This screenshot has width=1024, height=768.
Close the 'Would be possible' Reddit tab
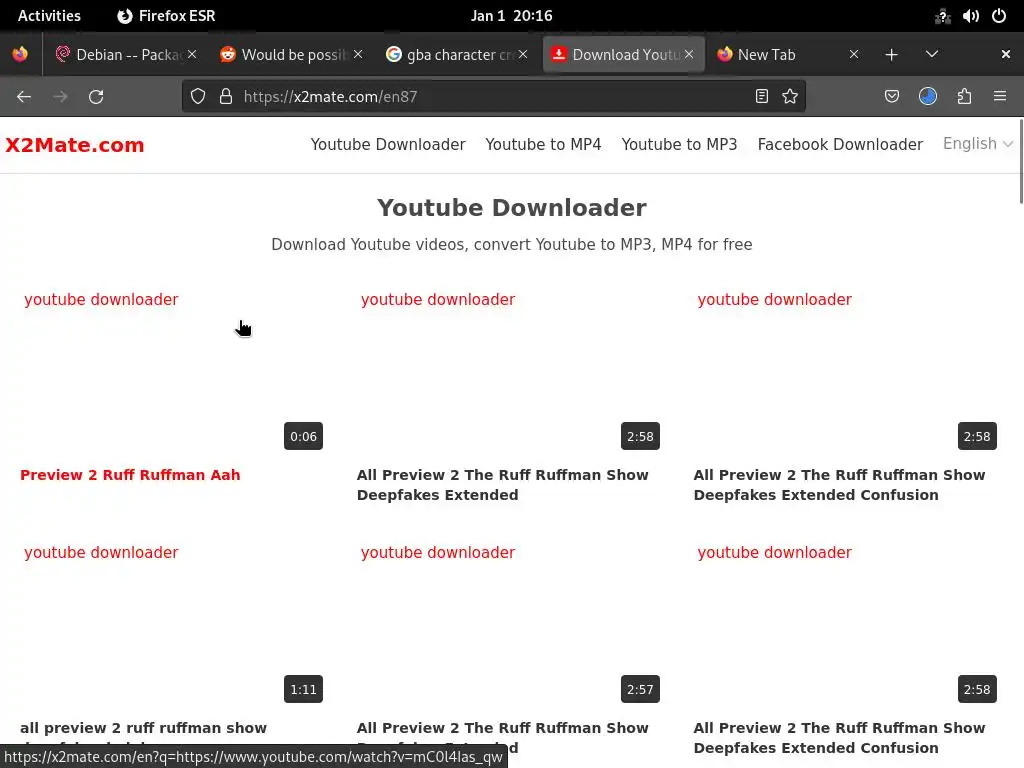[x=358, y=54]
